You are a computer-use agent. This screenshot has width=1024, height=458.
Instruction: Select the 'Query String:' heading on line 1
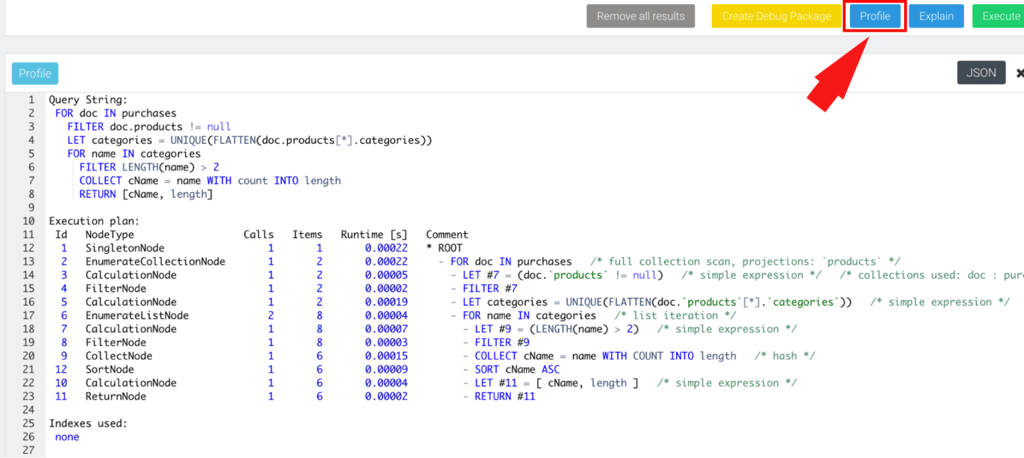88,100
